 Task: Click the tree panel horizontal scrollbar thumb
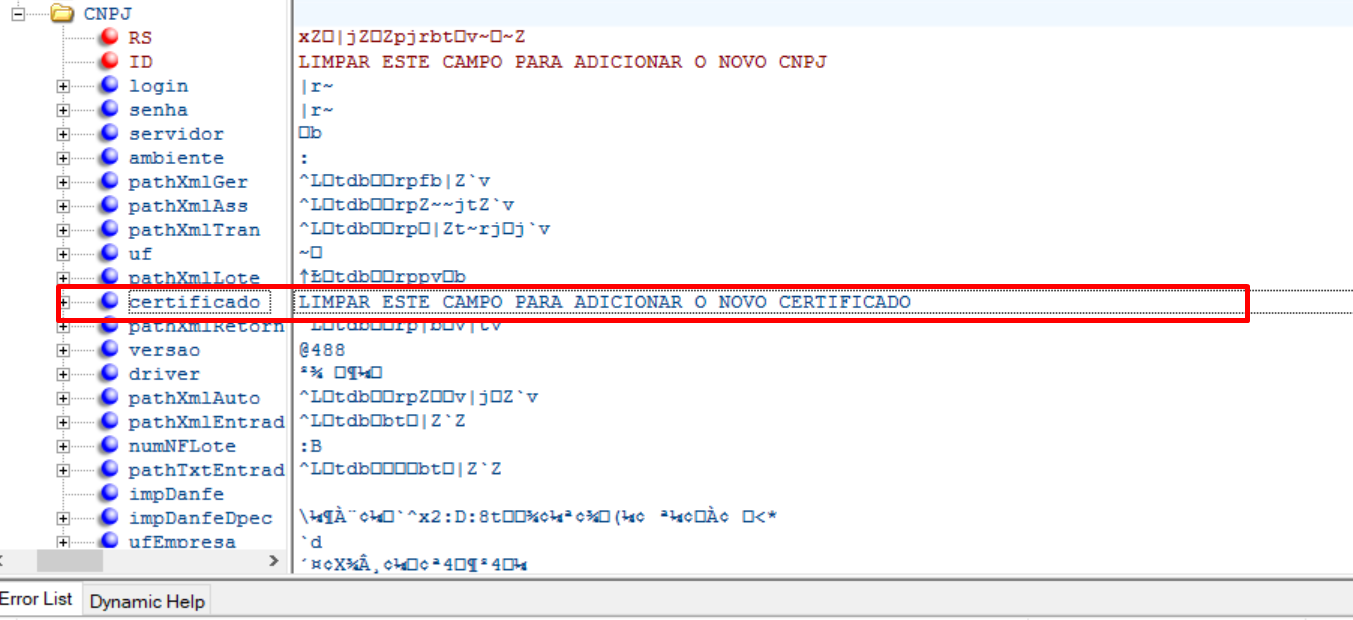click(69, 562)
